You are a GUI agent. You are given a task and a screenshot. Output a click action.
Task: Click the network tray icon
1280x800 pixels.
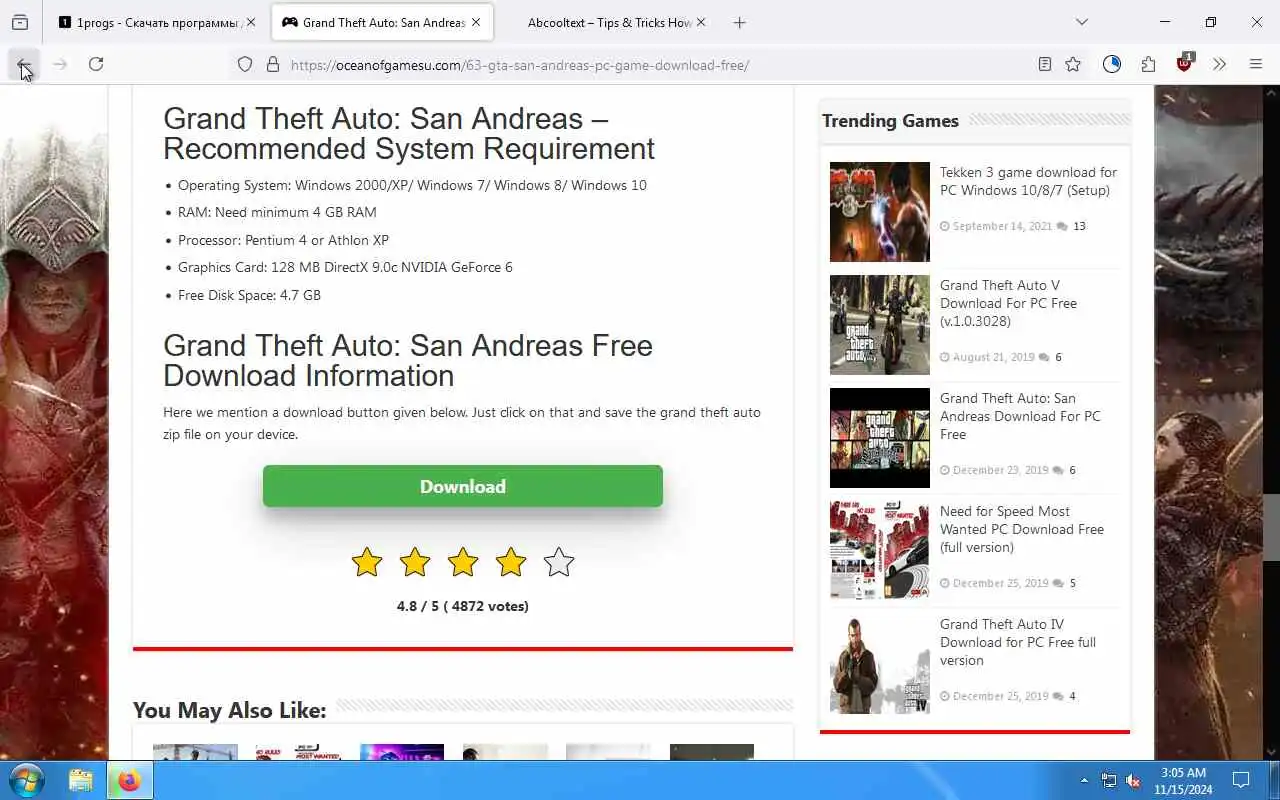pyautogui.click(x=1109, y=780)
